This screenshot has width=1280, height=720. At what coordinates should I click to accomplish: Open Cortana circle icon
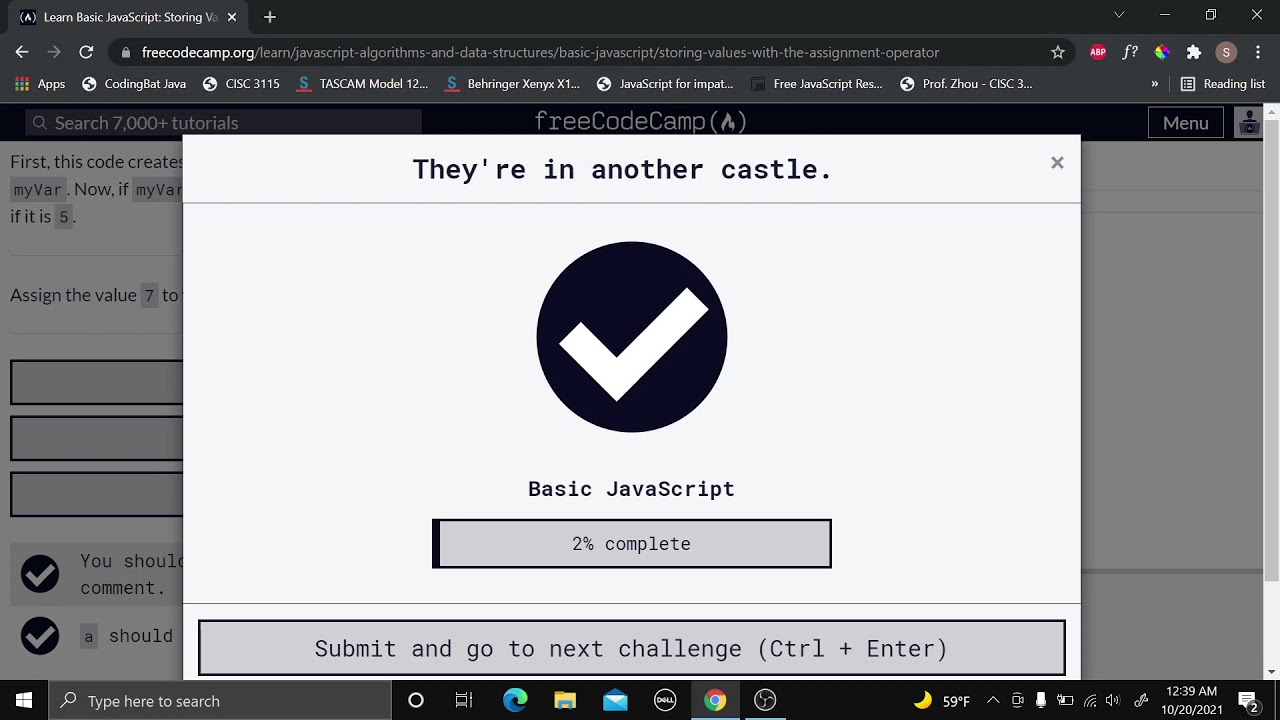416,700
